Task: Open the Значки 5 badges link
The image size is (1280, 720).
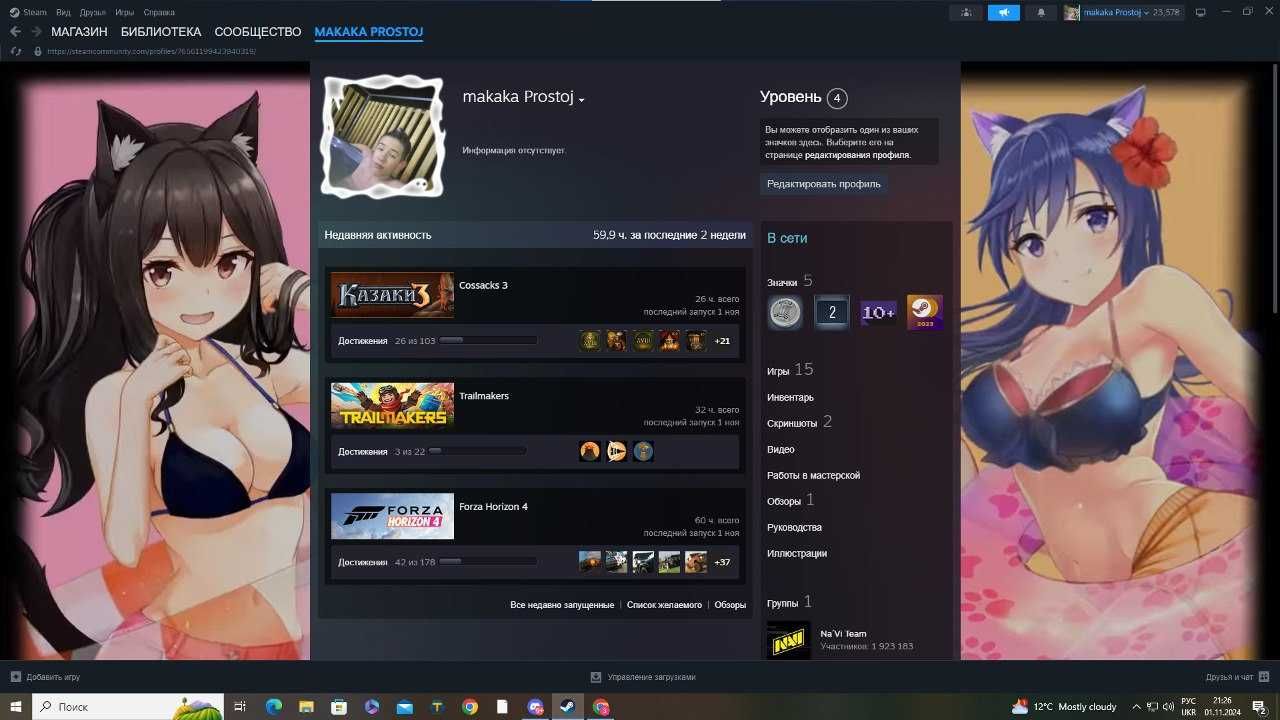Action: pos(790,282)
